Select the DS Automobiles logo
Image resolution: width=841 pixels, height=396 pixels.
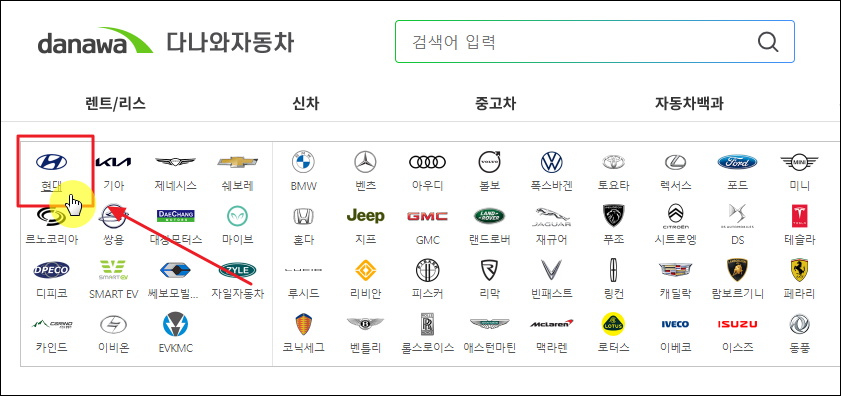tap(737, 216)
